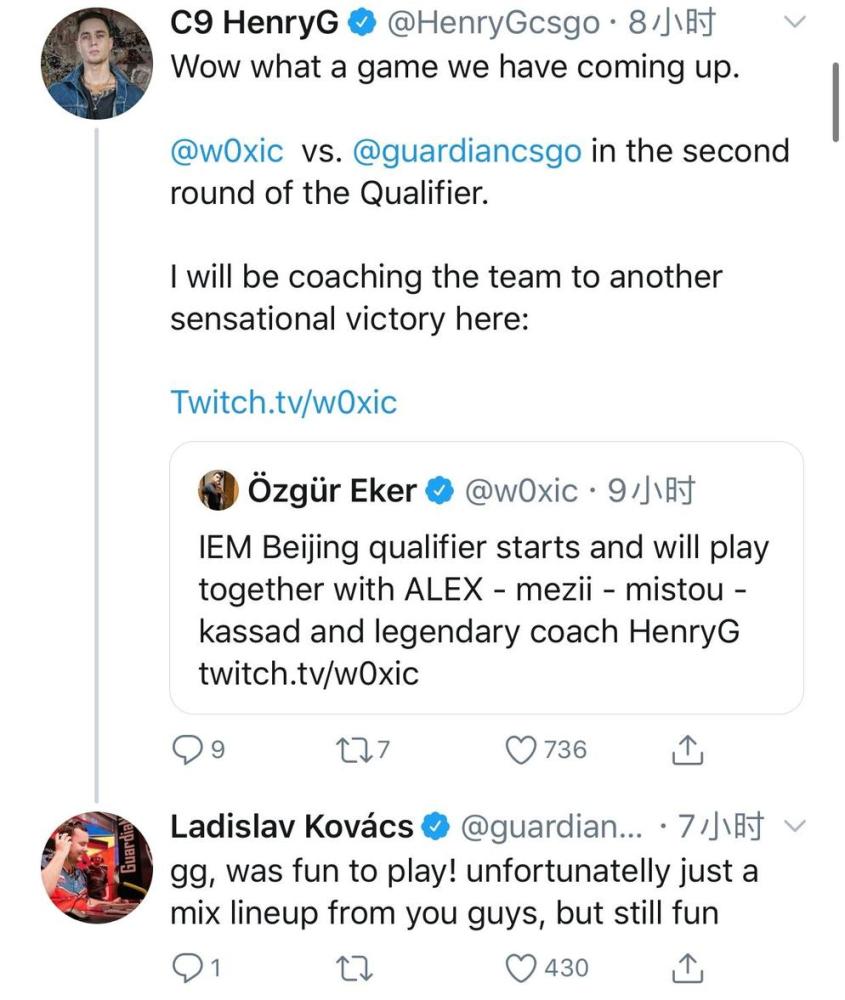Open dropdown arrow on HenryG's tweet

[x=796, y=23]
